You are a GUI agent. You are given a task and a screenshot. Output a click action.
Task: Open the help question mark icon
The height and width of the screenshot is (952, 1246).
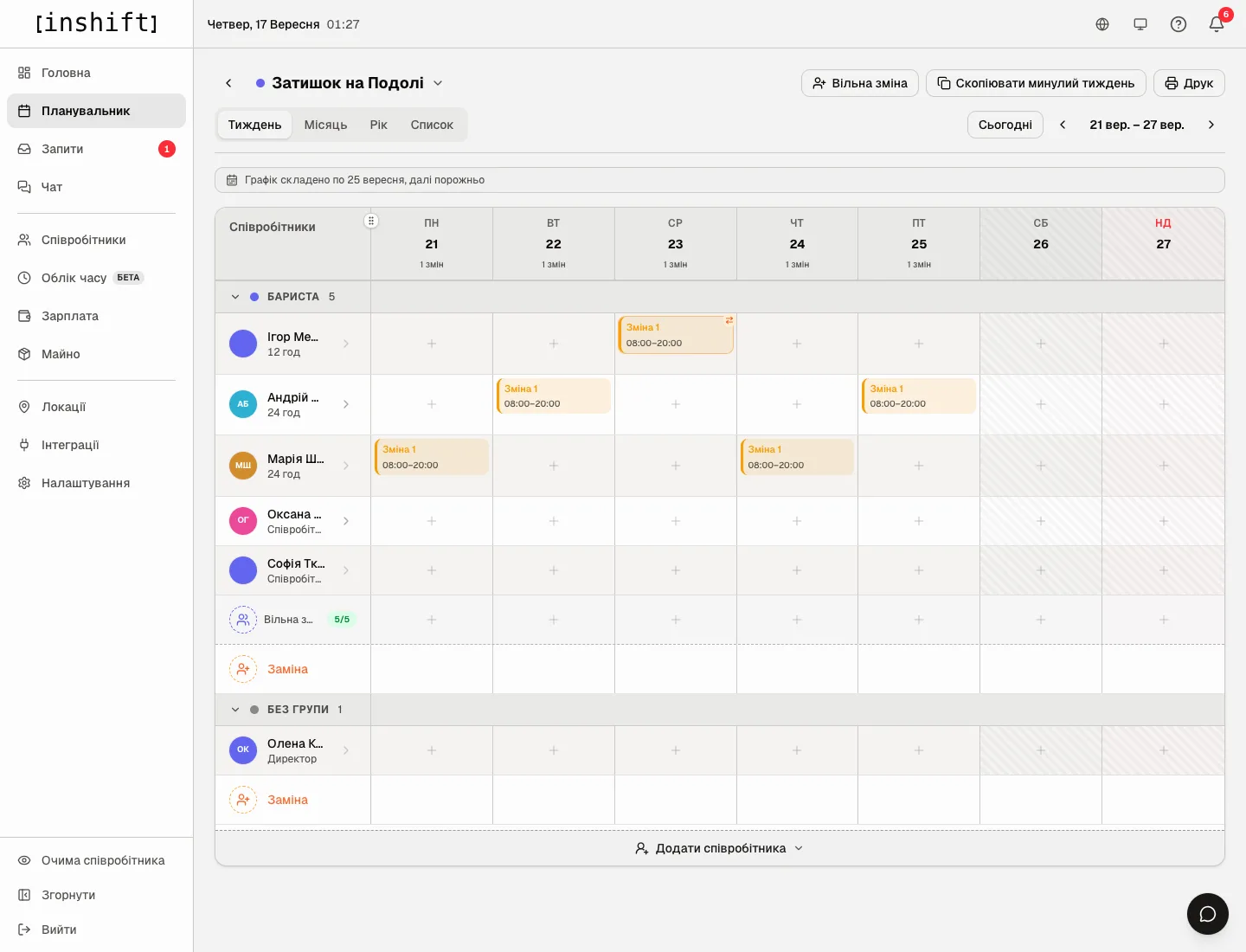(x=1179, y=24)
